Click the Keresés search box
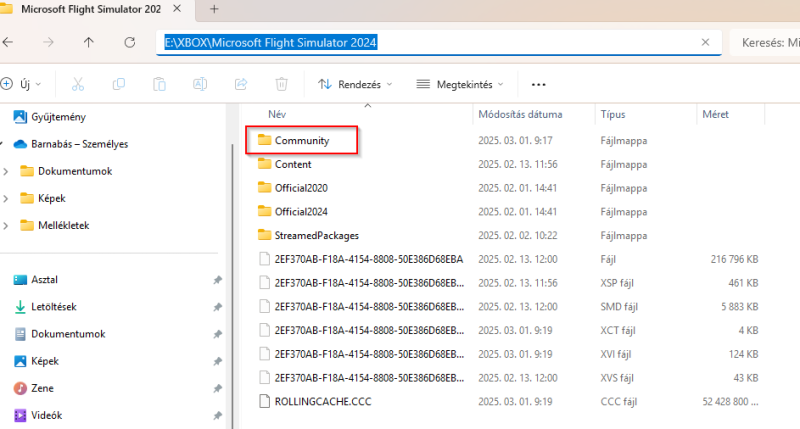This screenshot has height=429, width=800. coord(765,43)
